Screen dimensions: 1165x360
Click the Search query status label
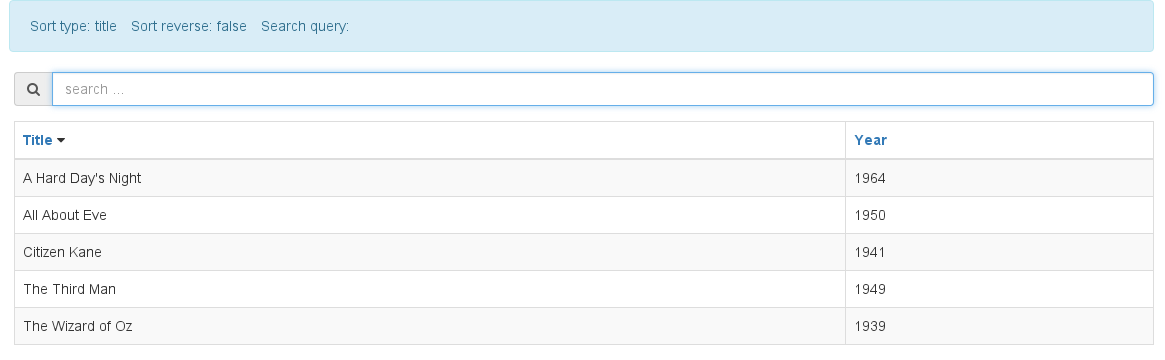click(x=305, y=26)
